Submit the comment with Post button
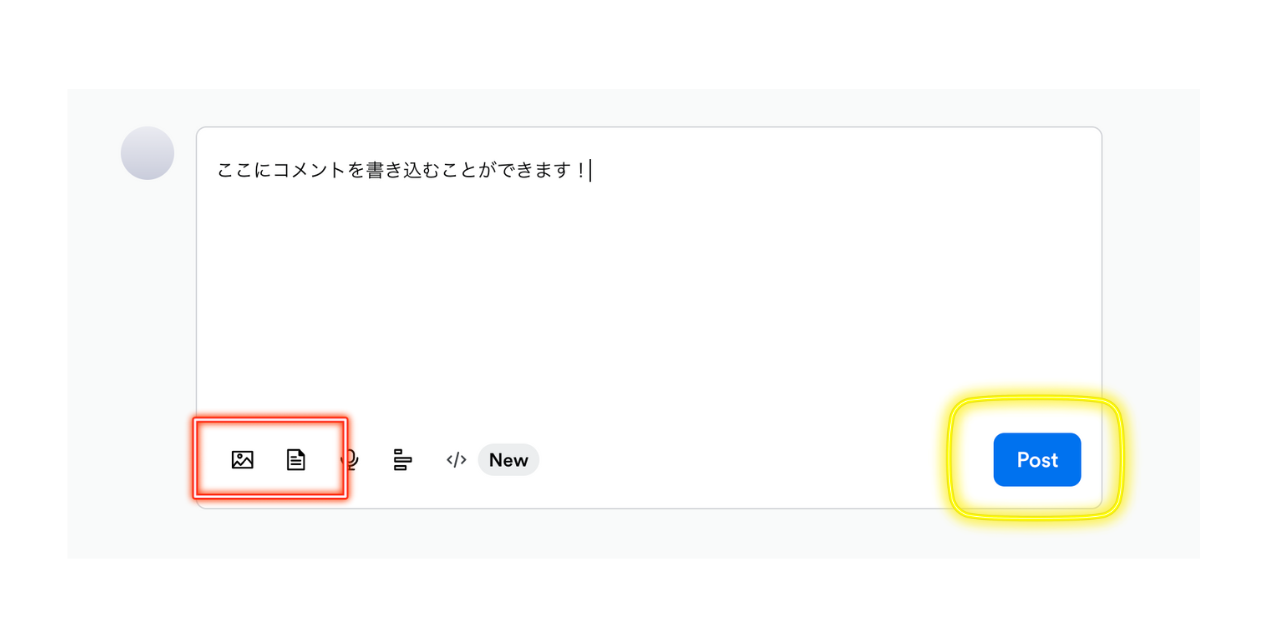 [x=1037, y=460]
